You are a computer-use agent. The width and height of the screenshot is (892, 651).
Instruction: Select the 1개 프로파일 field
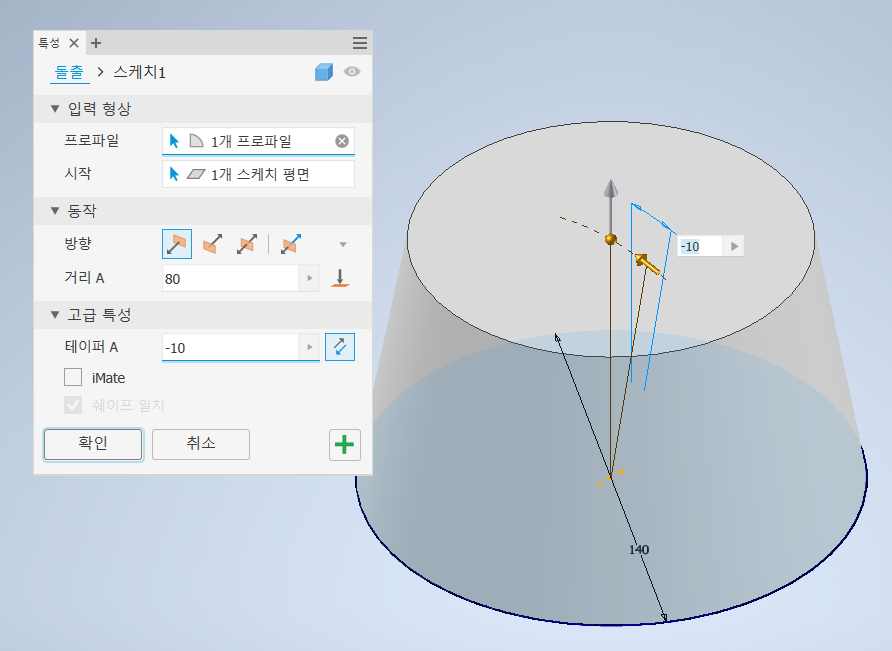(258, 141)
